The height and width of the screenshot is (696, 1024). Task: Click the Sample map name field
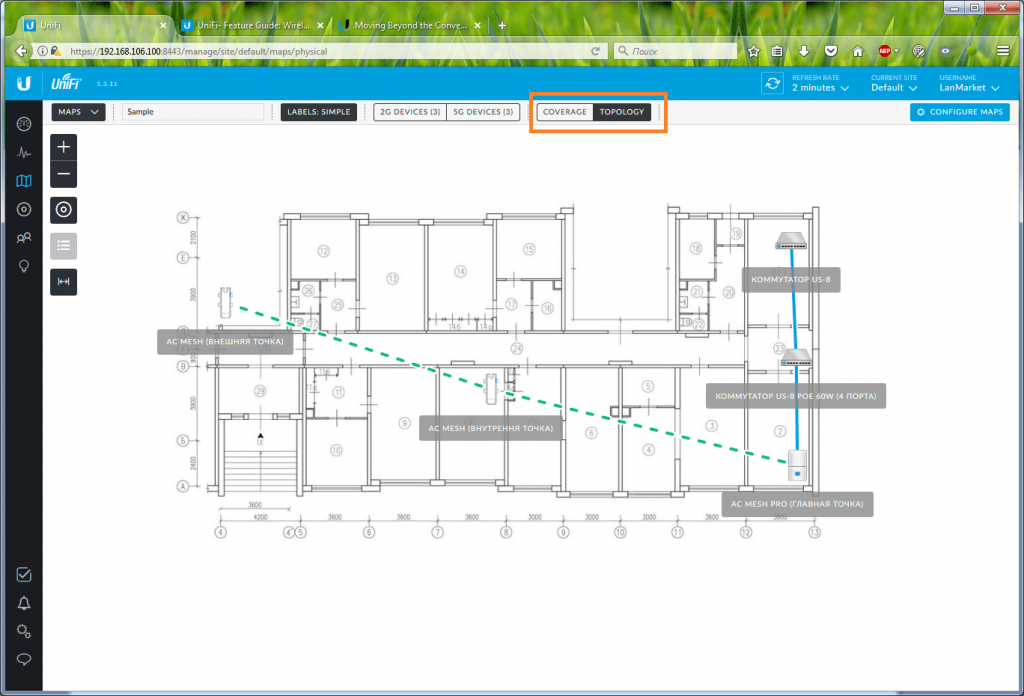pos(192,112)
